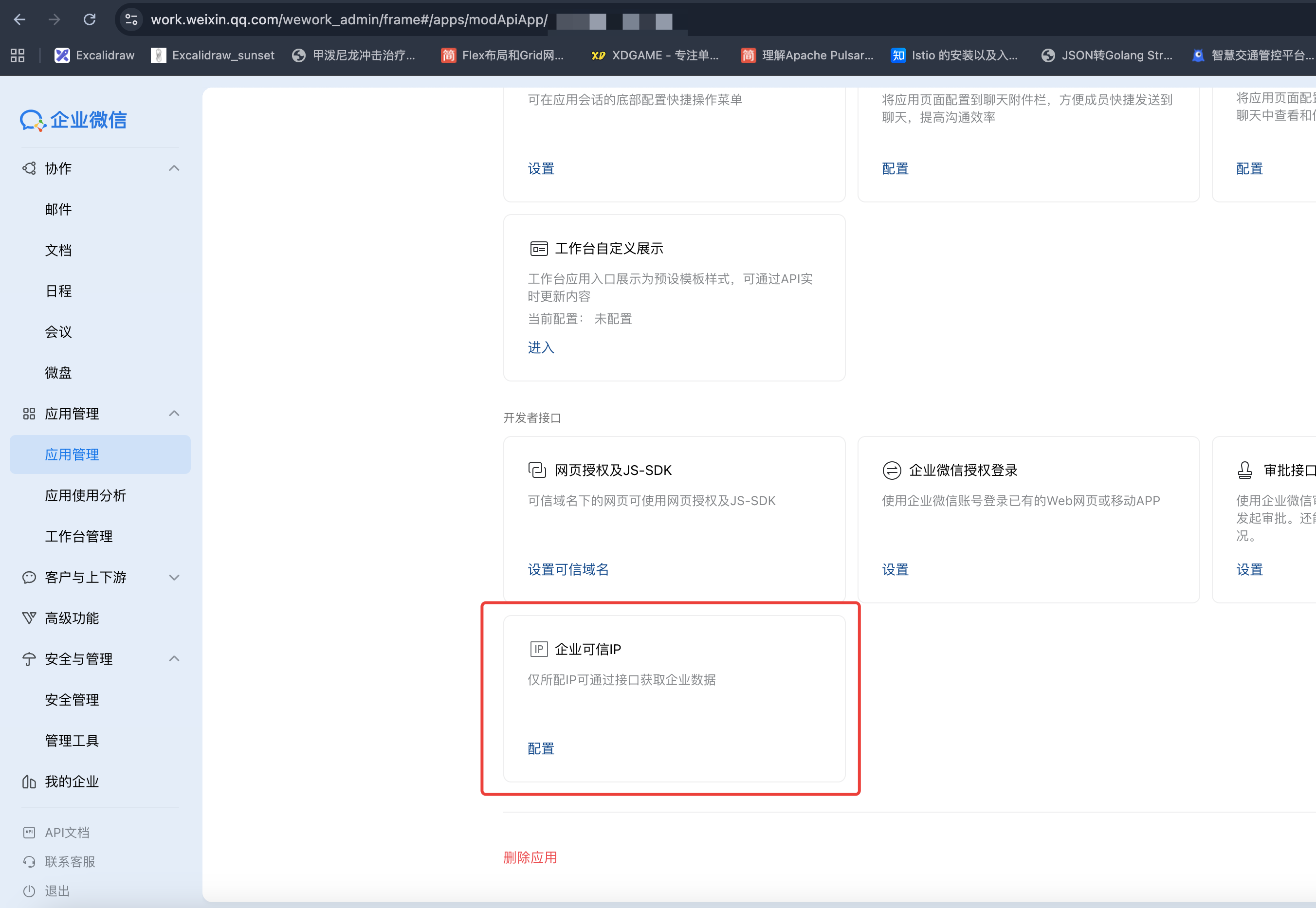1316x908 pixels.
Task: Click the 应用管理 grid icon in sidebar
Action: [x=29, y=414]
